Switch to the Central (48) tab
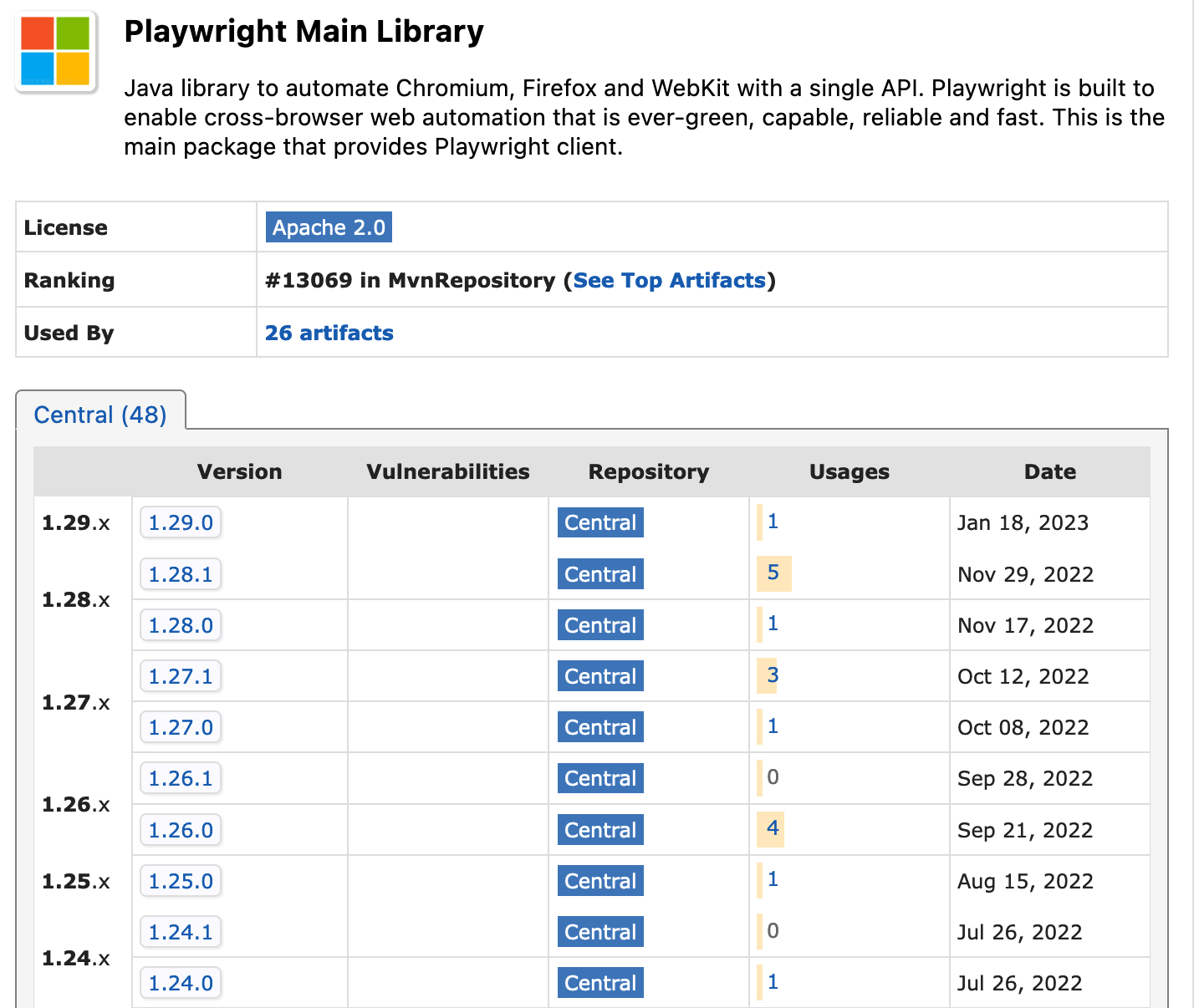Image resolution: width=1199 pixels, height=1008 pixels. point(100,414)
